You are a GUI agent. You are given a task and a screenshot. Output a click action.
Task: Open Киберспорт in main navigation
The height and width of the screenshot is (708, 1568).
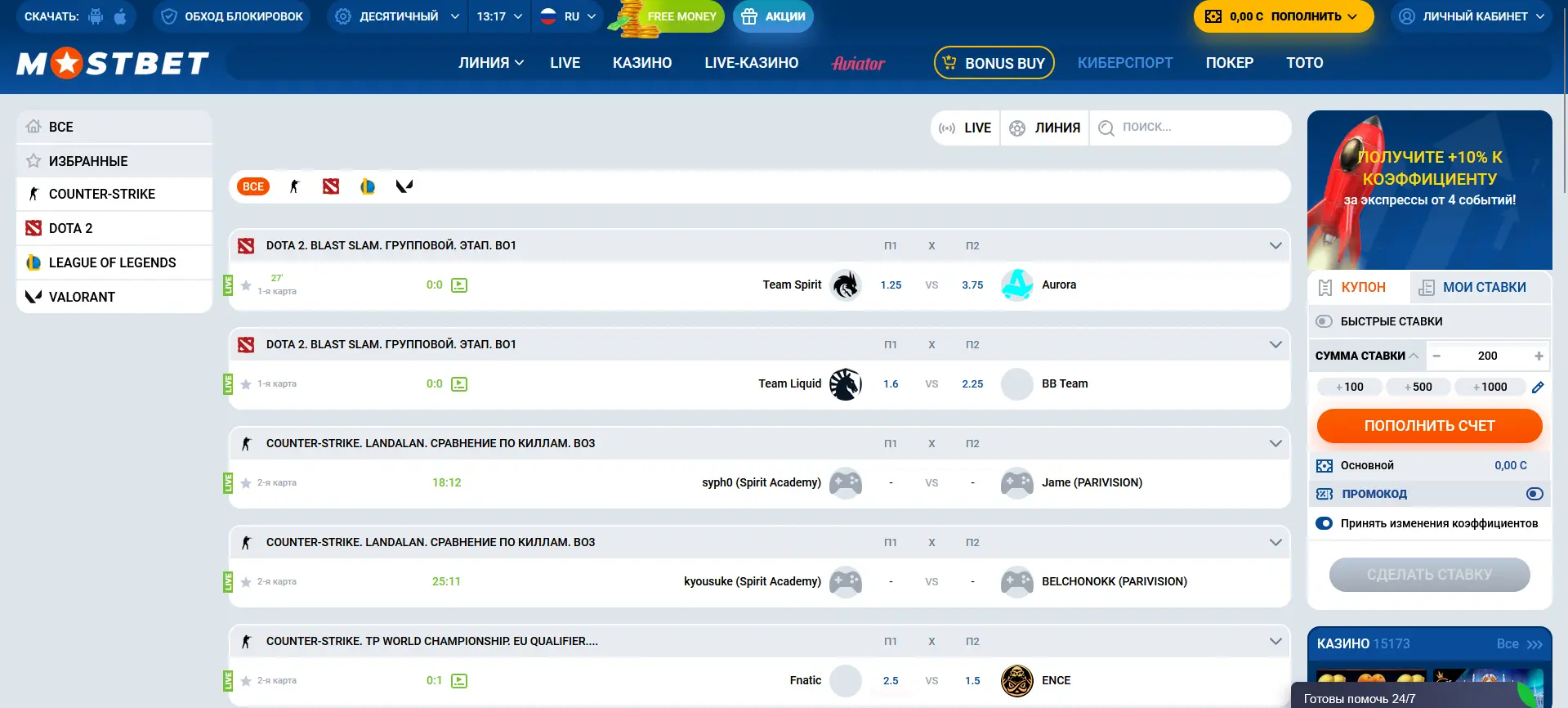(1125, 63)
